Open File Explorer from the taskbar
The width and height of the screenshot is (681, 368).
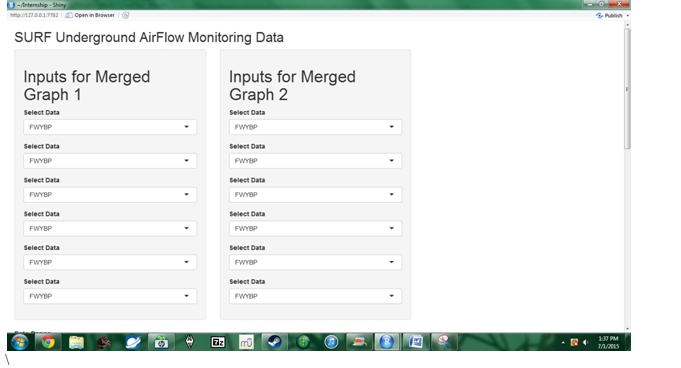(x=76, y=342)
